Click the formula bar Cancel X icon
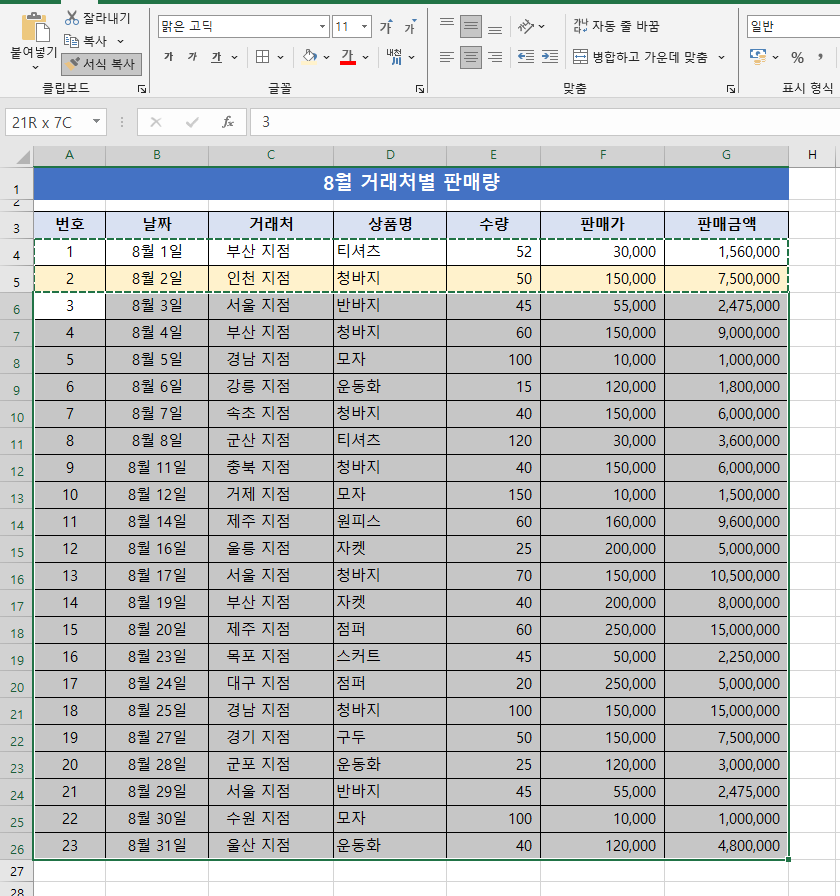The image size is (840, 896). click(155, 122)
